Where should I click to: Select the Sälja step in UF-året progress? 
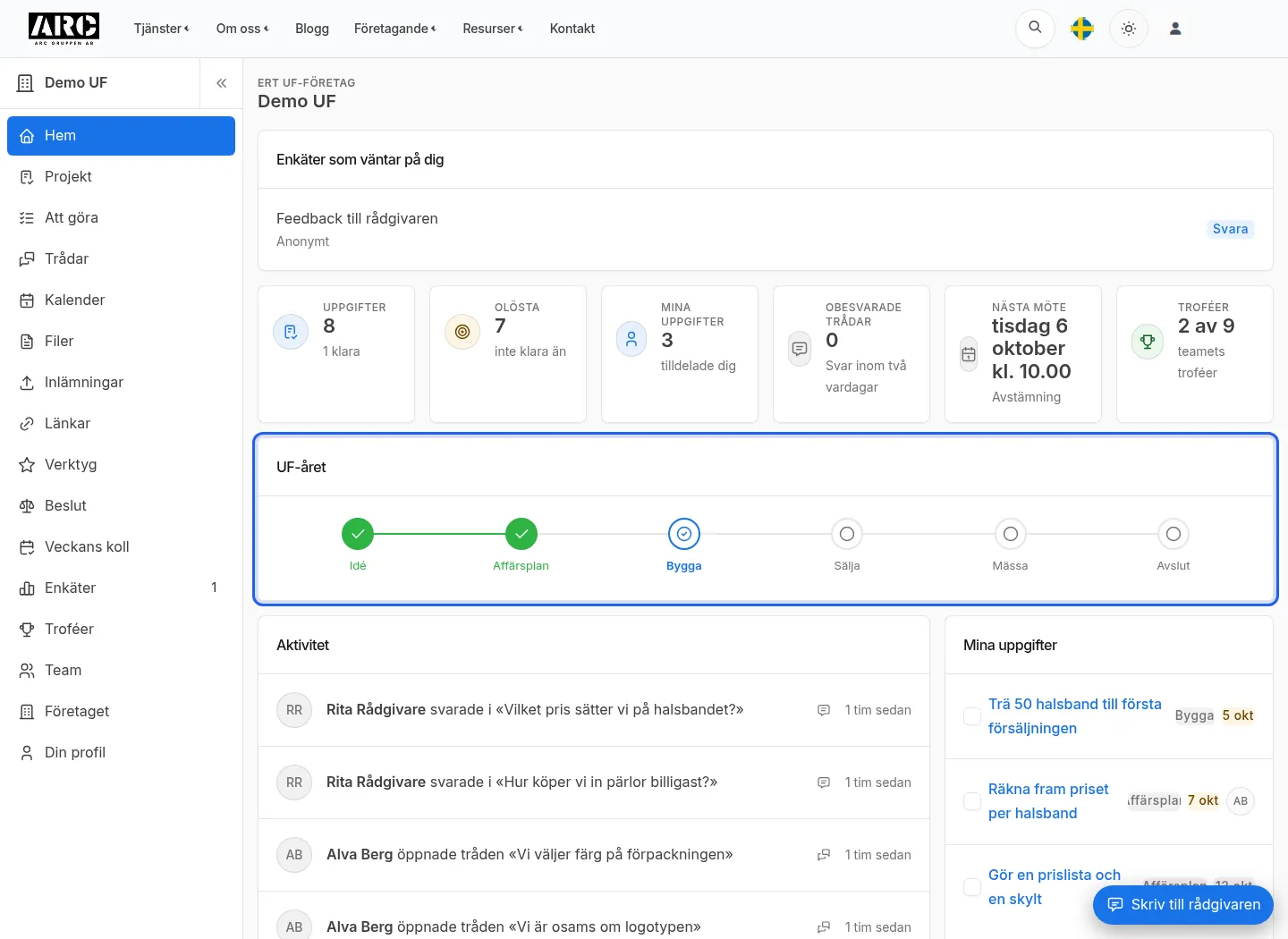pyautogui.click(x=847, y=545)
